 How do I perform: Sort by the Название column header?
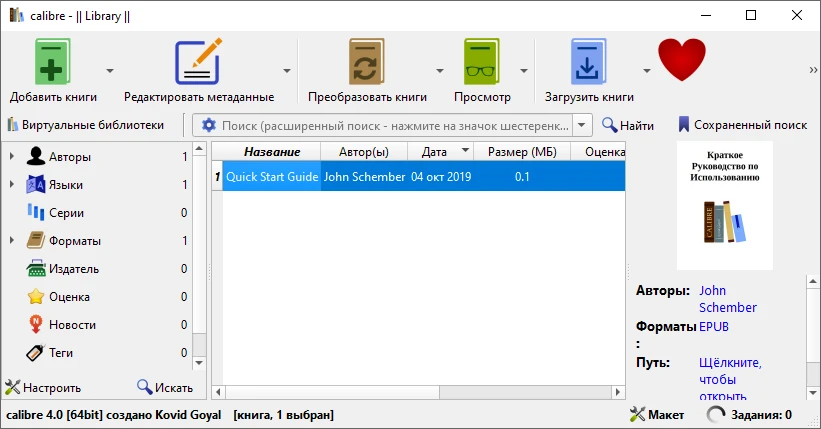[271, 151]
